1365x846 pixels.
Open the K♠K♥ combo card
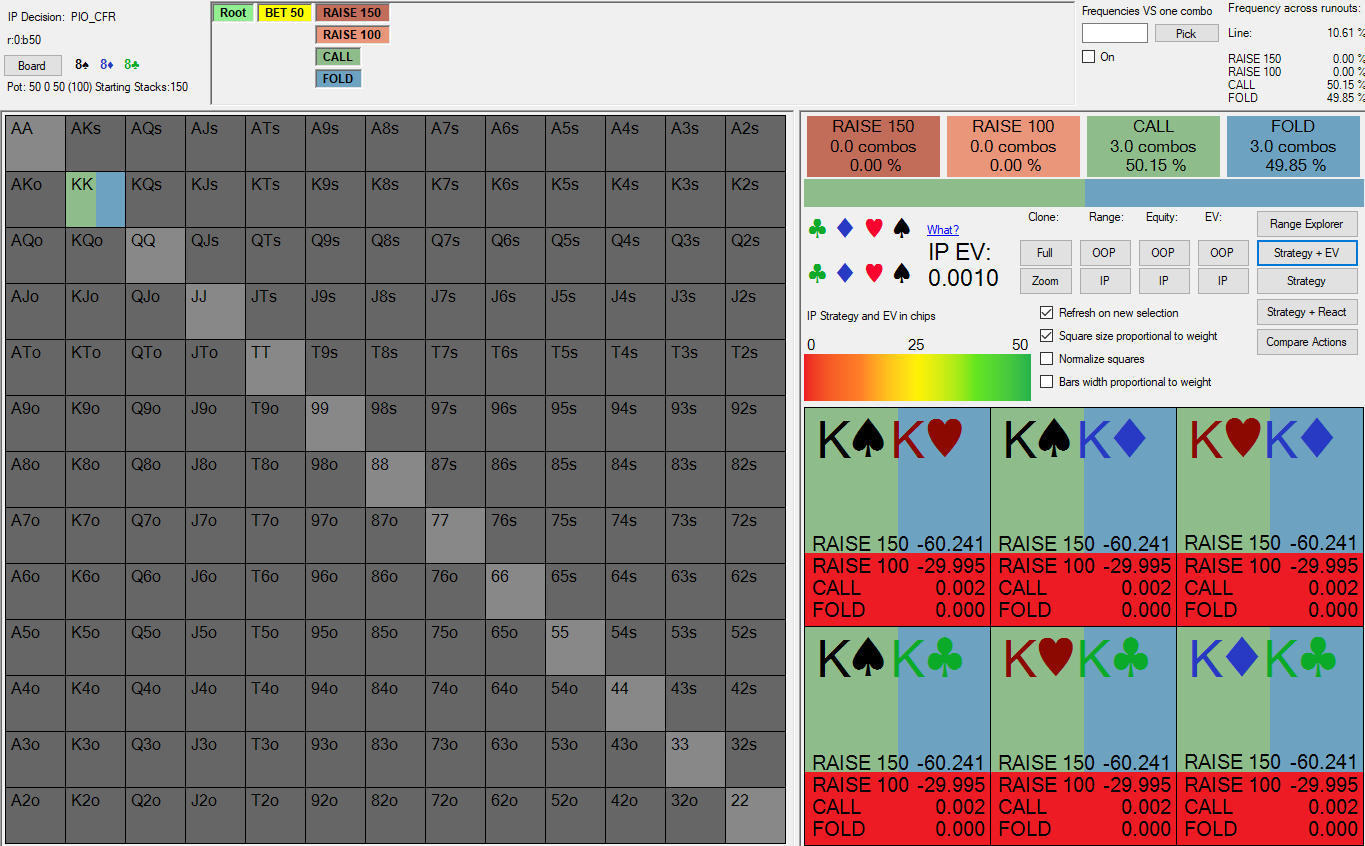(x=897, y=516)
